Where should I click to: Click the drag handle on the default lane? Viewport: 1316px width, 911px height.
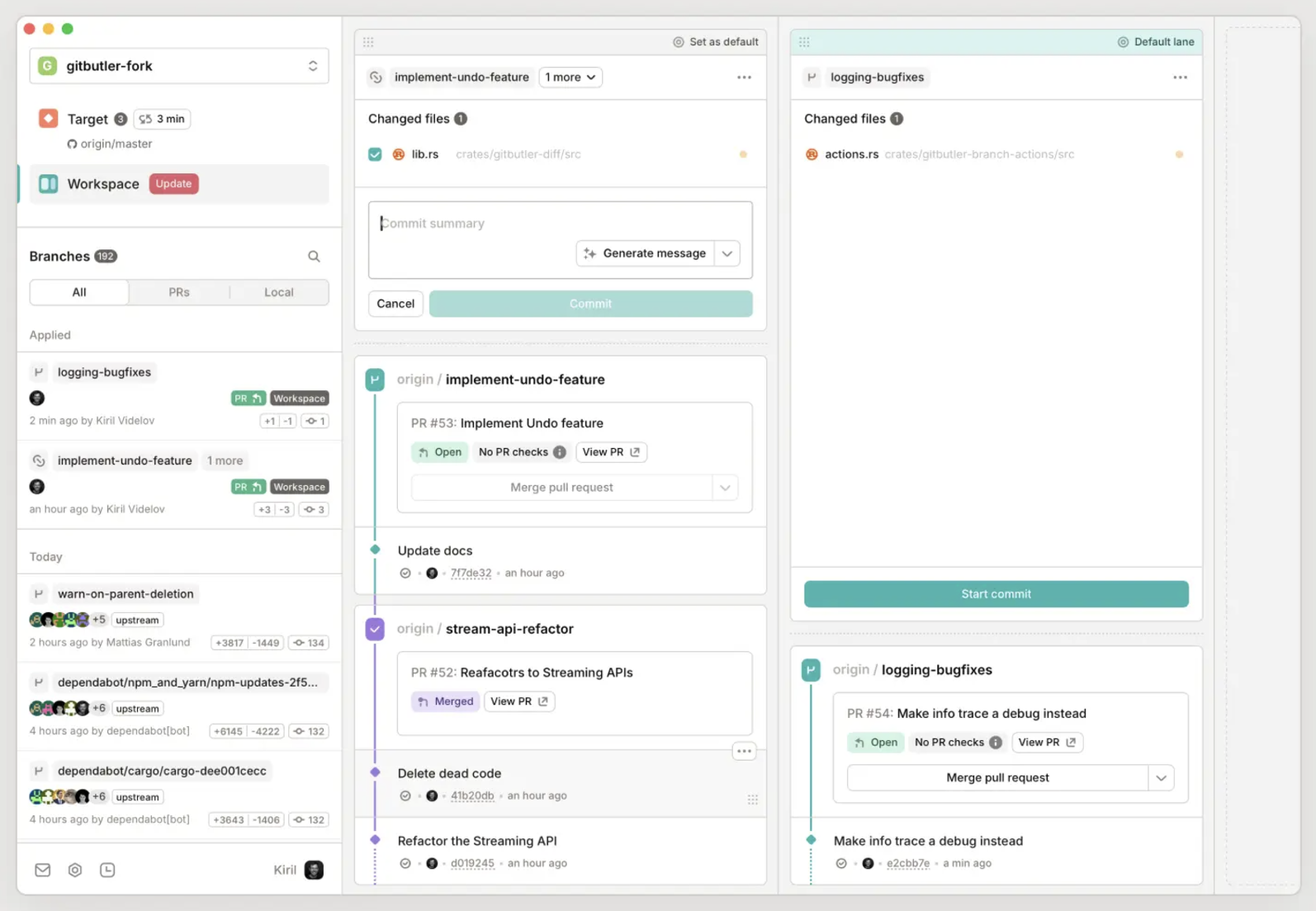tap(804, 42)
